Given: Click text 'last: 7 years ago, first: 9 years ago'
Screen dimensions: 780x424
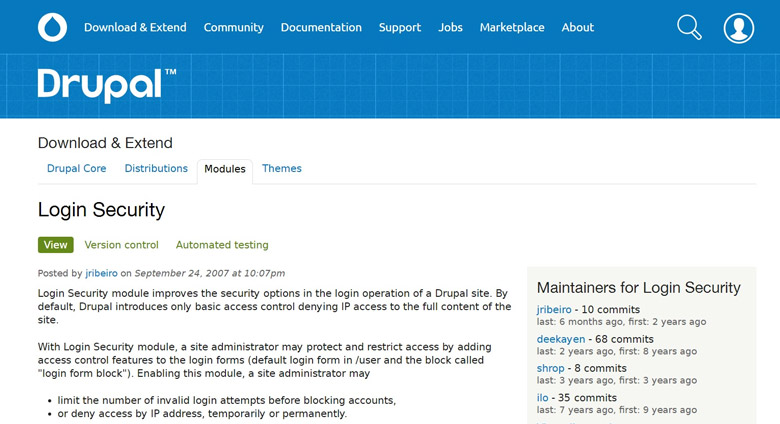Looking at the screenshot, I should 617,410.
